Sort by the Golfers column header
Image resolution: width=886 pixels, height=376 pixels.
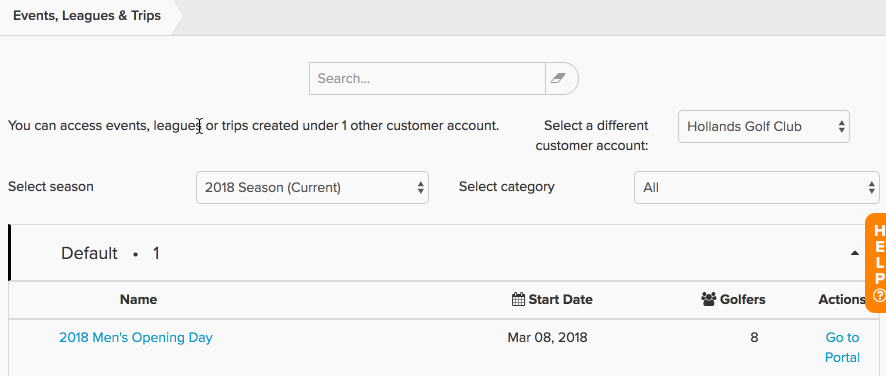(733, 299)
